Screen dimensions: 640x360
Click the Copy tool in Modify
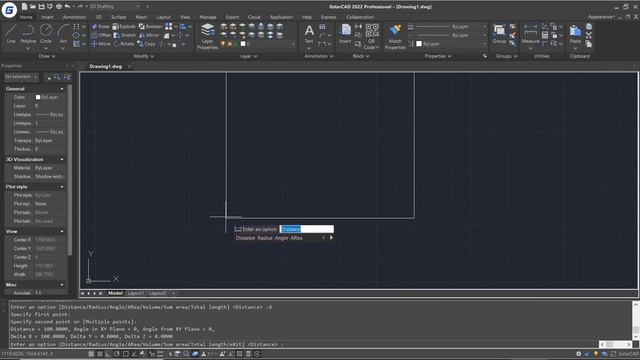coord(147,44)
